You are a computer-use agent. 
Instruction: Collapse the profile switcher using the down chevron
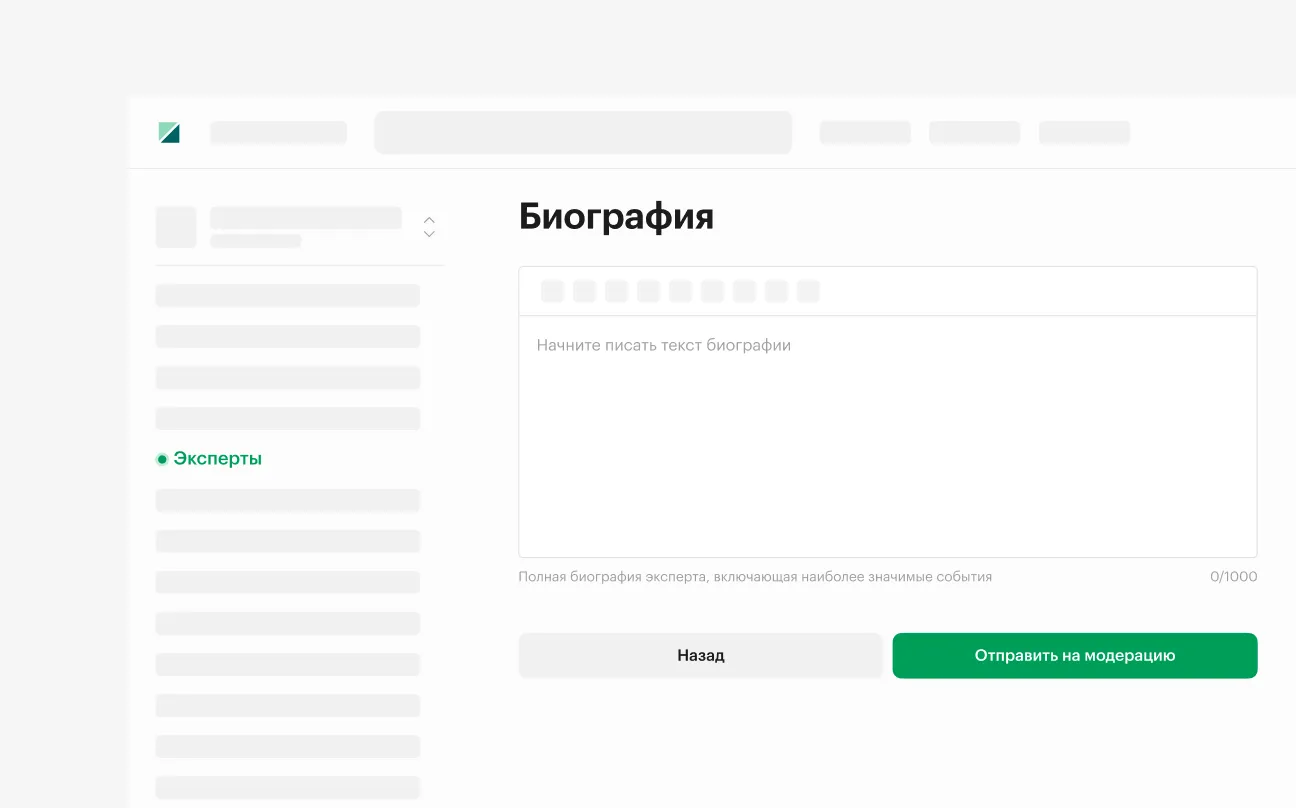[428, 233]
